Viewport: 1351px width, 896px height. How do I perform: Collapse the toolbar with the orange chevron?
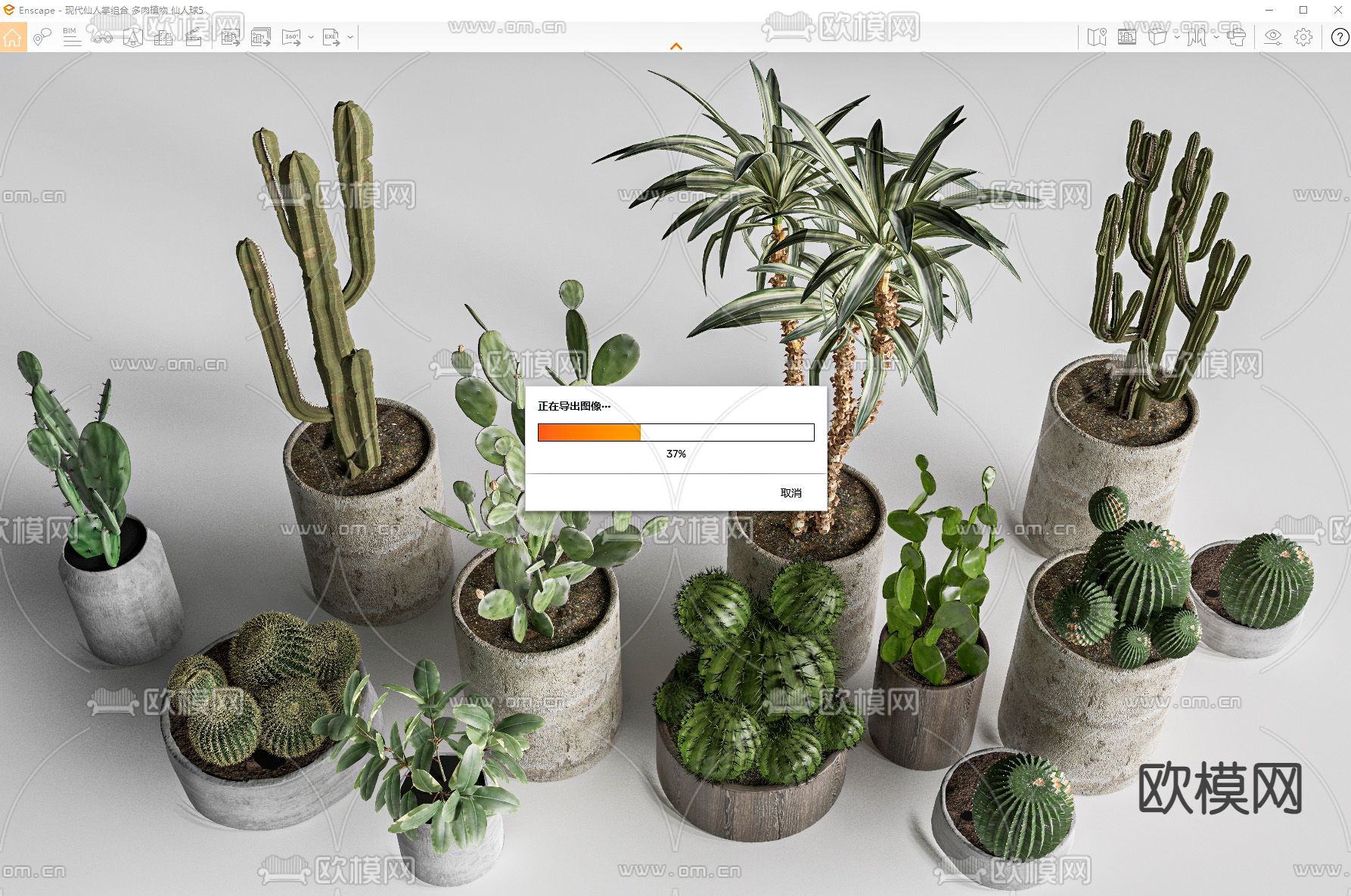pos(676,46)
